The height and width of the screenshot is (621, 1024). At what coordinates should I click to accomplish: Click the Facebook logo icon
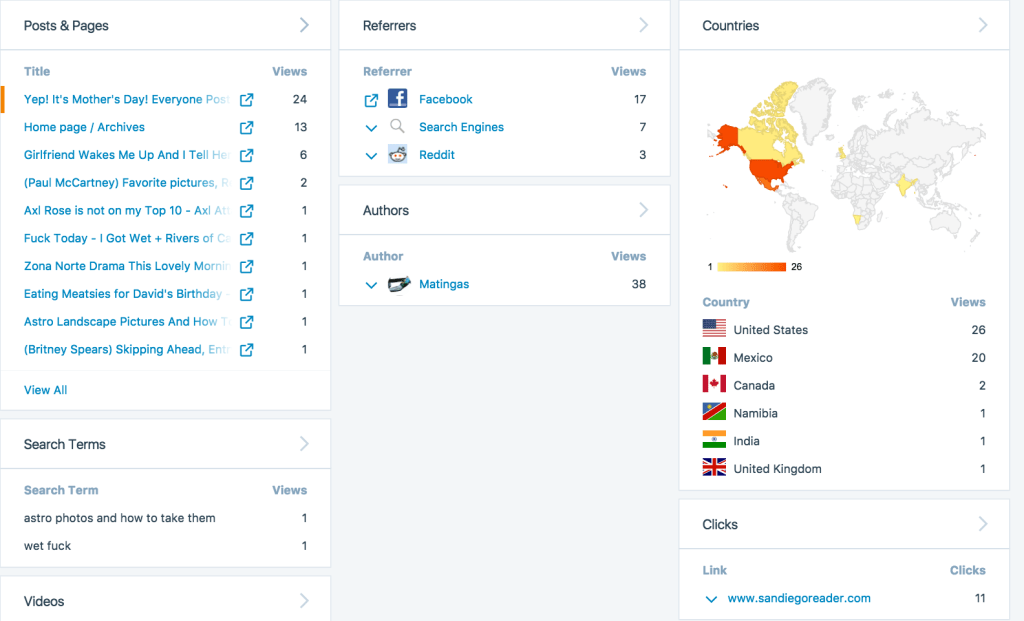[398, 99]
